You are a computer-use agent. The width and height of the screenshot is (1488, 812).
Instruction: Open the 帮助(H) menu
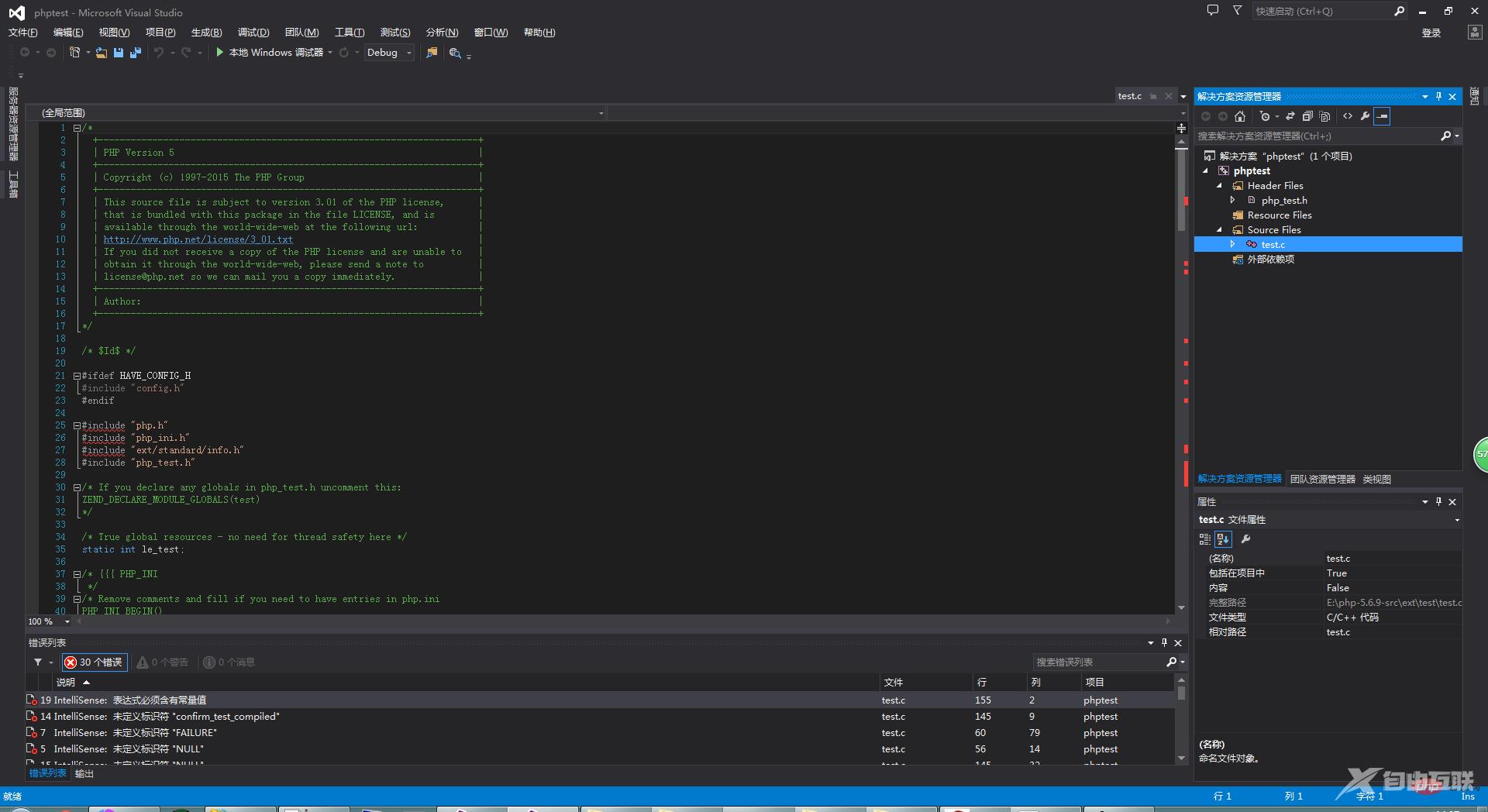[539, 33]
